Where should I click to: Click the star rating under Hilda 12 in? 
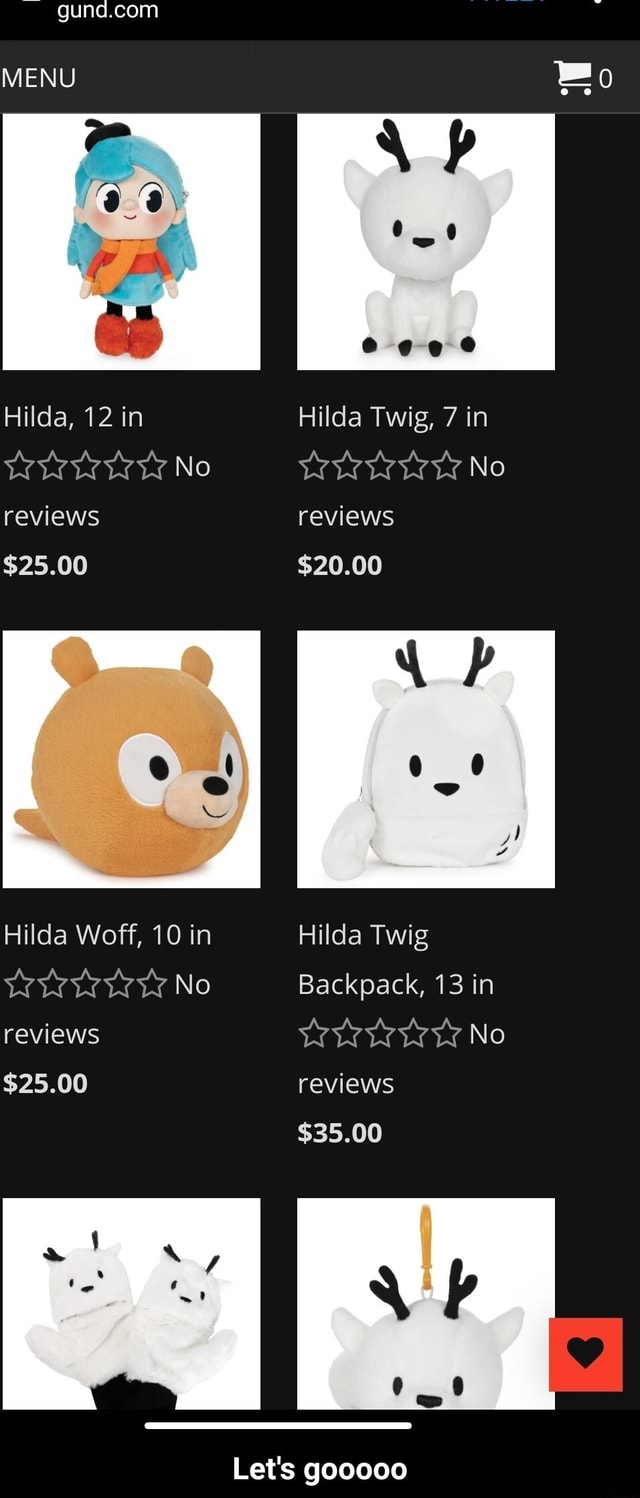[x=85, y=467]
